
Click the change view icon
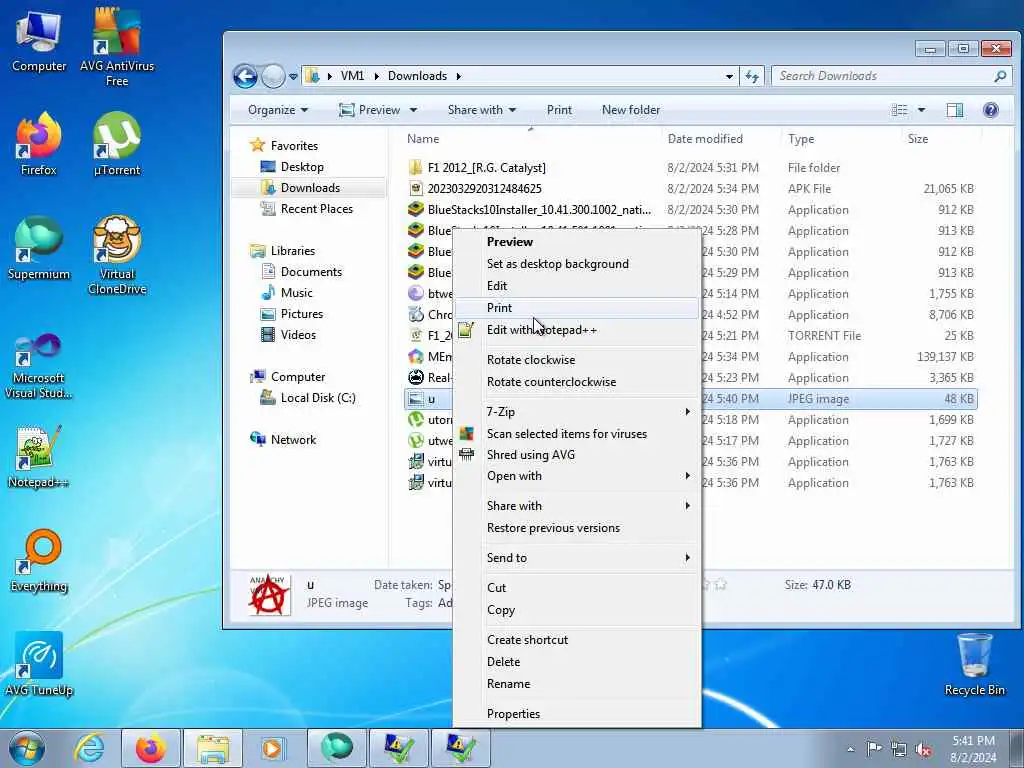pos(899,110)
